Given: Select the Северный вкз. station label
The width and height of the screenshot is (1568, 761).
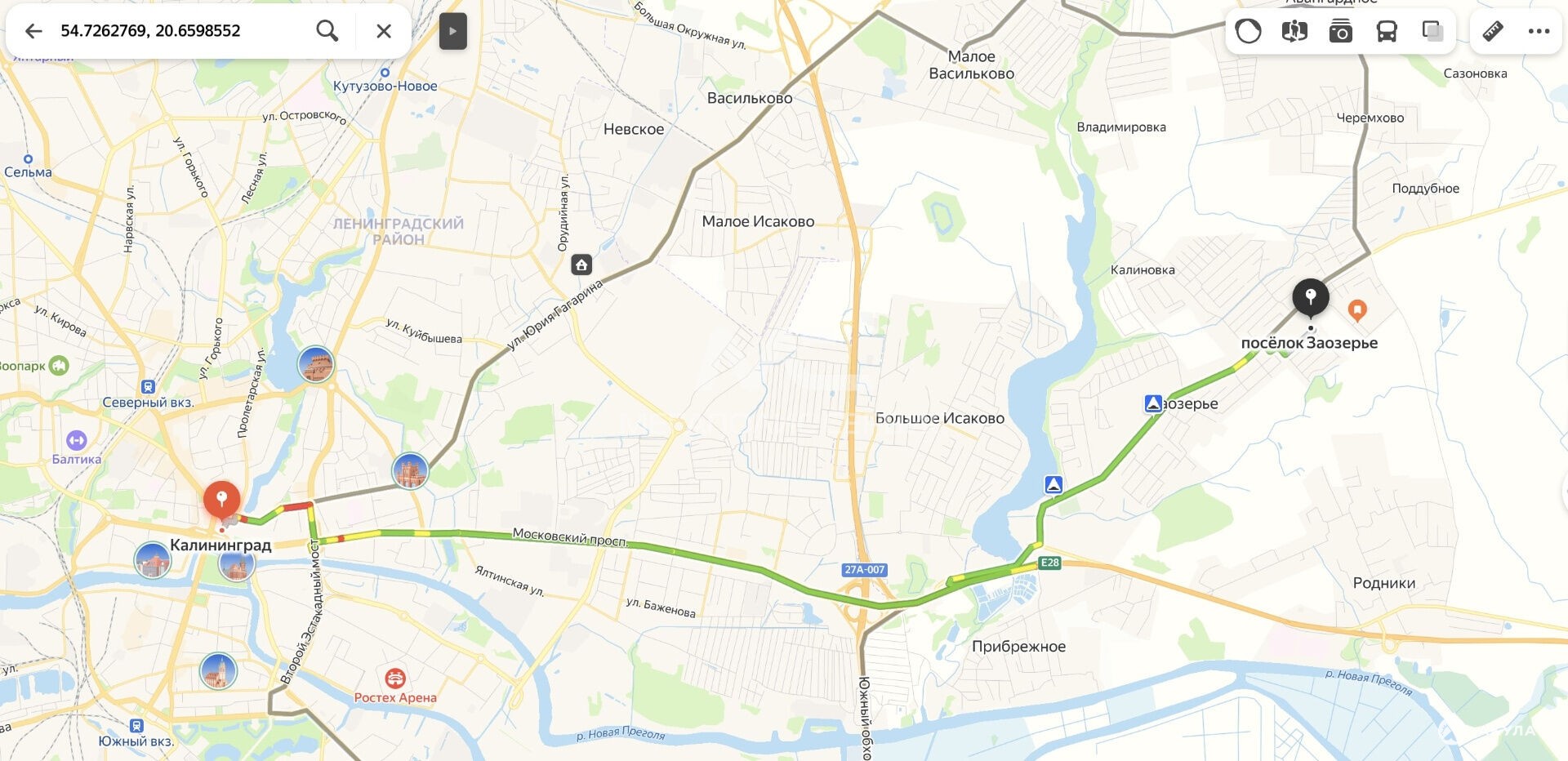Looking at the screenshot, I should 148,402.
